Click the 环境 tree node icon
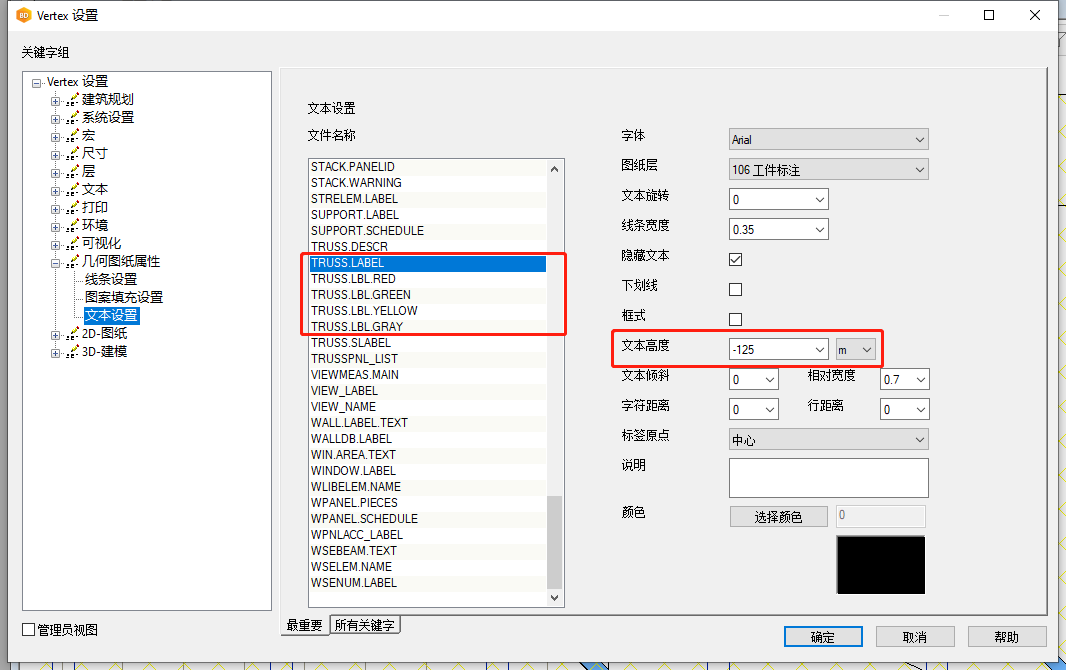Viewport: 1066px width, 670px height. pyautogui.click(x=72, y=226)
